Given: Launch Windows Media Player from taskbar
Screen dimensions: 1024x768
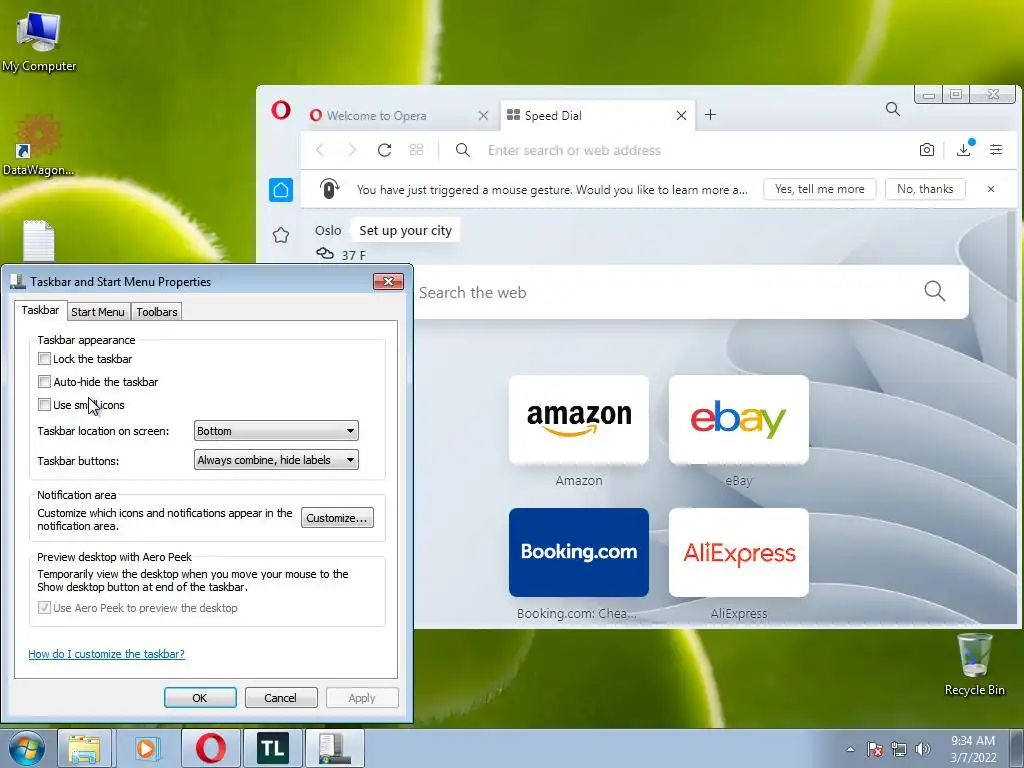Looking at the screenshot, I should coord(147,748).
